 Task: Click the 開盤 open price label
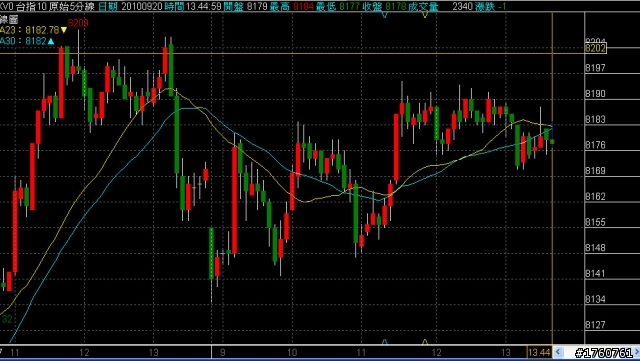(x=233, y=7)
